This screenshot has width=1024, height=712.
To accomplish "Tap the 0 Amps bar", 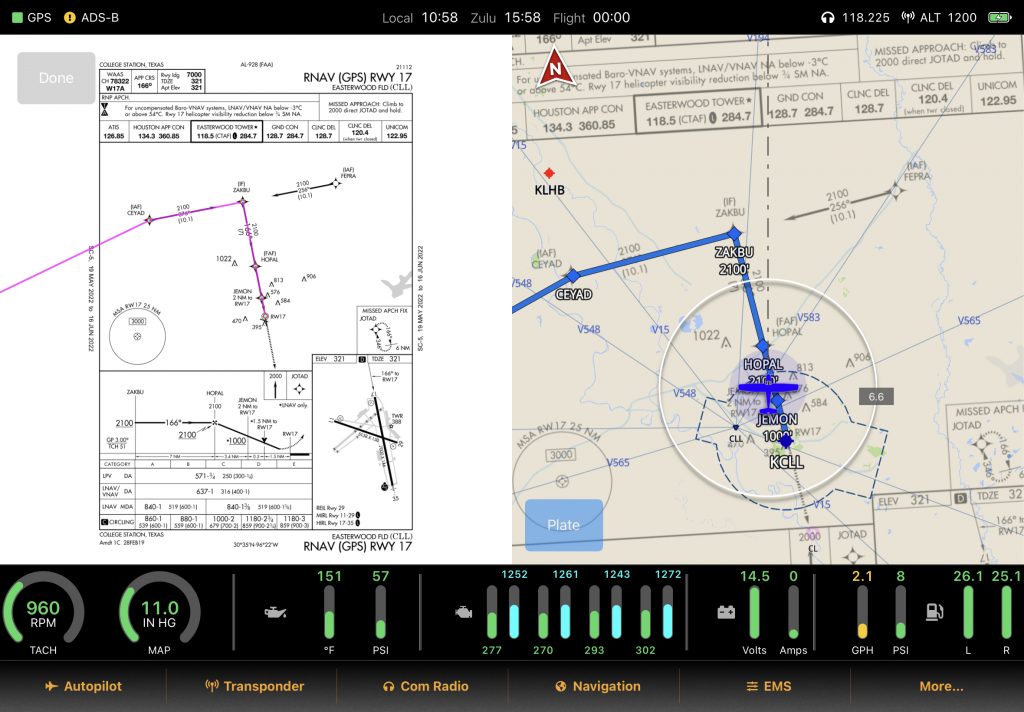I will click(793, 612).
